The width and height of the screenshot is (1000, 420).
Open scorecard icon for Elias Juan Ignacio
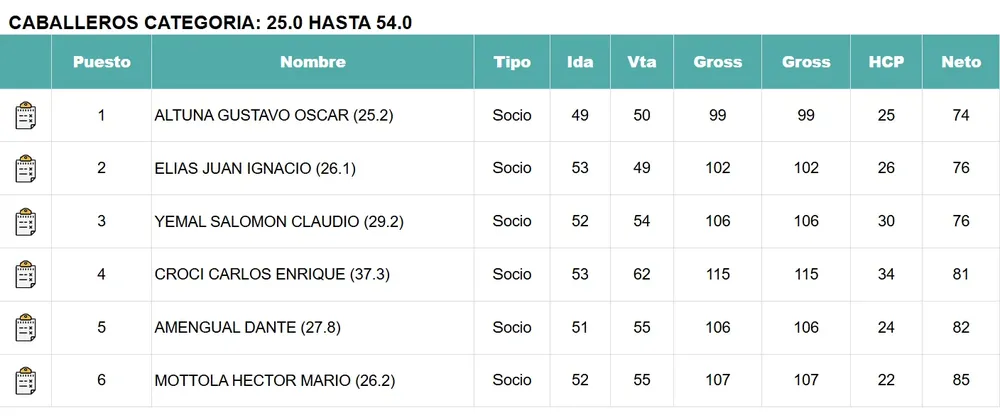[x=25, y=169]
